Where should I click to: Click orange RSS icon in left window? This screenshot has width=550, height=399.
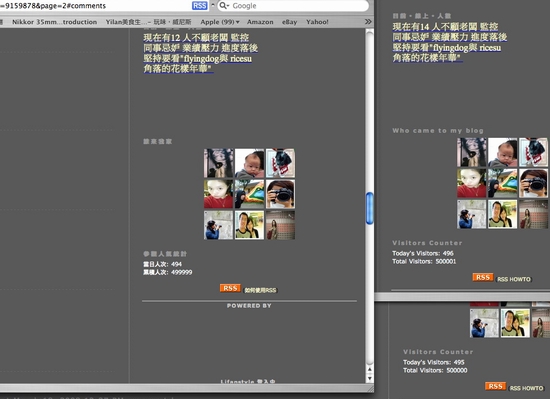pyautogui.click(x=230, y=288)
